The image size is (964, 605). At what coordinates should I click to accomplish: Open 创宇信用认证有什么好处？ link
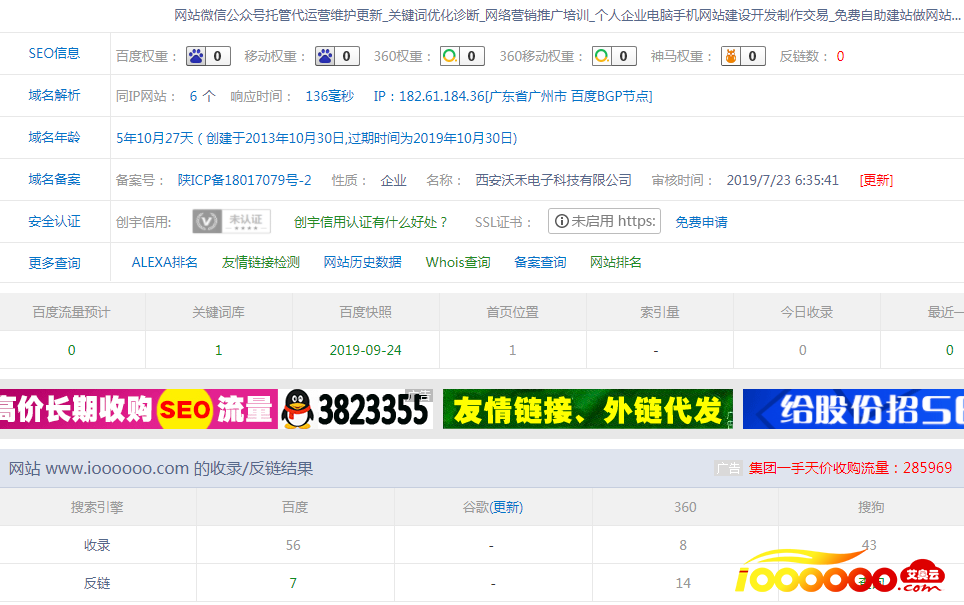click(x=371, y=222)
